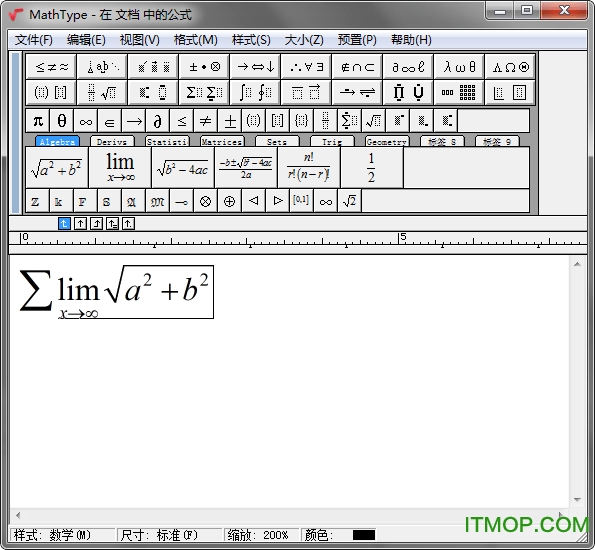Insert the sqrt(b²−4ac) expression

[183, 167]
